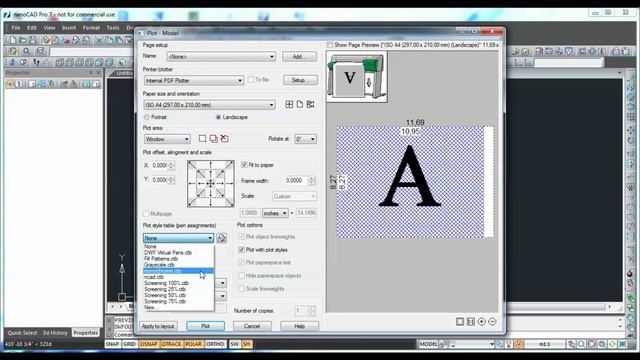Click the blank page icon beside paper size

[300, 104]
